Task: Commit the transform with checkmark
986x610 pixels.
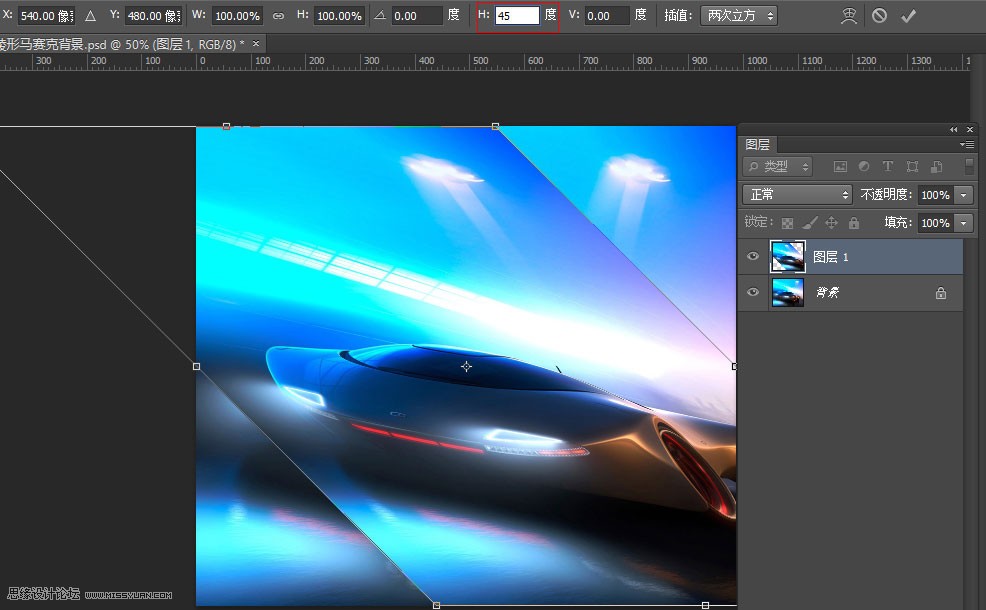Action: point(908,16)
